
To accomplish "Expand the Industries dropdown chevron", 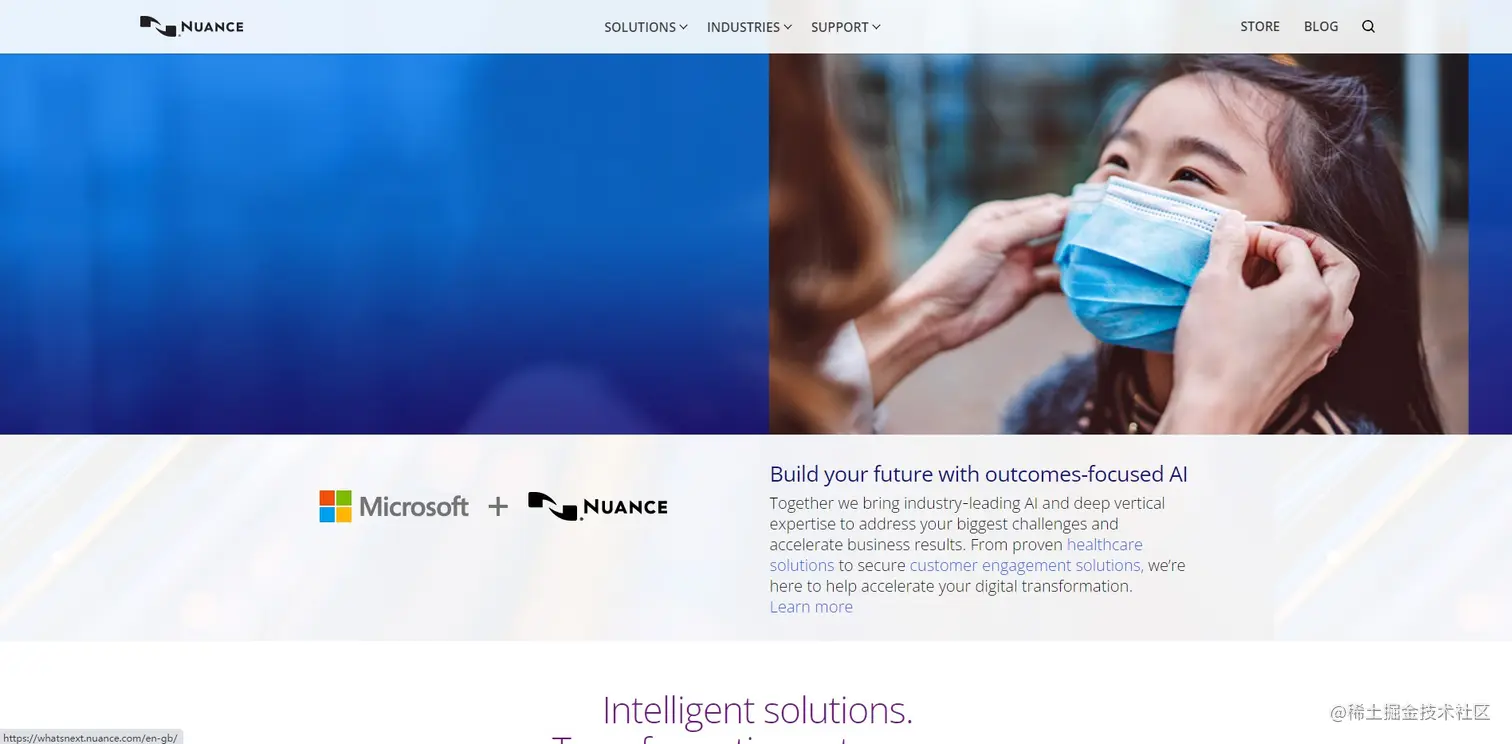I will [788, 27].
